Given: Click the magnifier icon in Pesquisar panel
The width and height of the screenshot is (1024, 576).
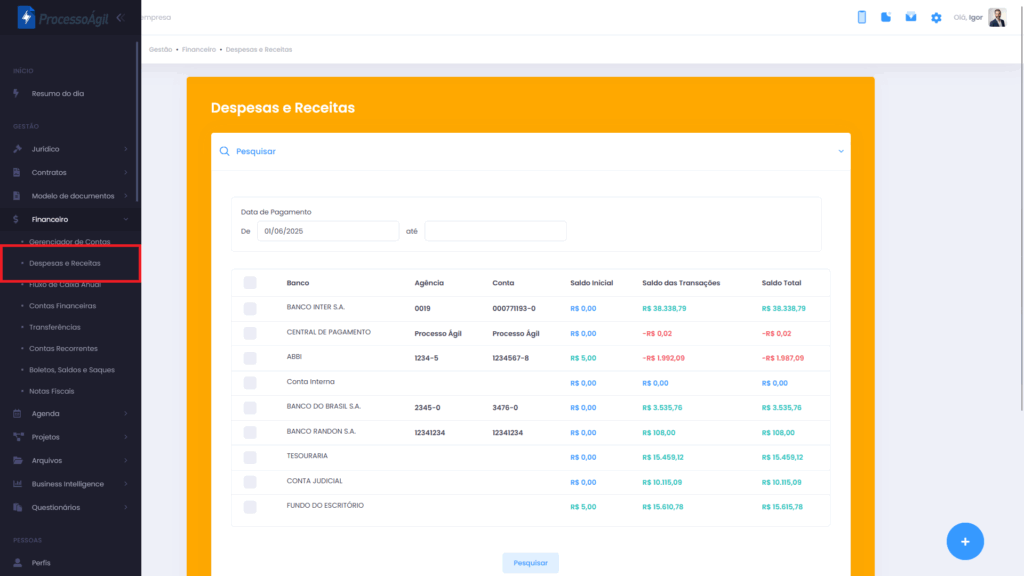Looking at the screenshot, I should [x=225, y=152].
